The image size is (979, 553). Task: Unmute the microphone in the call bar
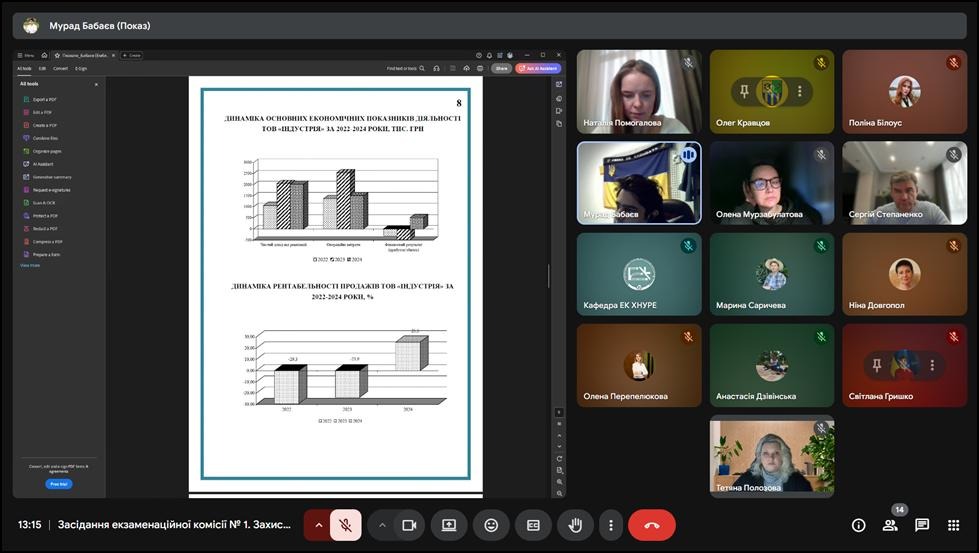(x=345, y=525)
